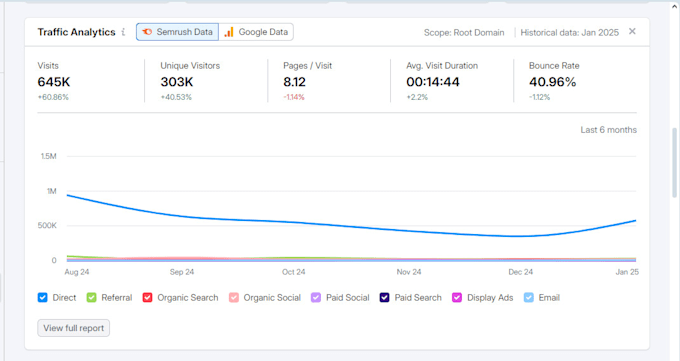Click the Avg. Visit Duration value

click(432, 82)
